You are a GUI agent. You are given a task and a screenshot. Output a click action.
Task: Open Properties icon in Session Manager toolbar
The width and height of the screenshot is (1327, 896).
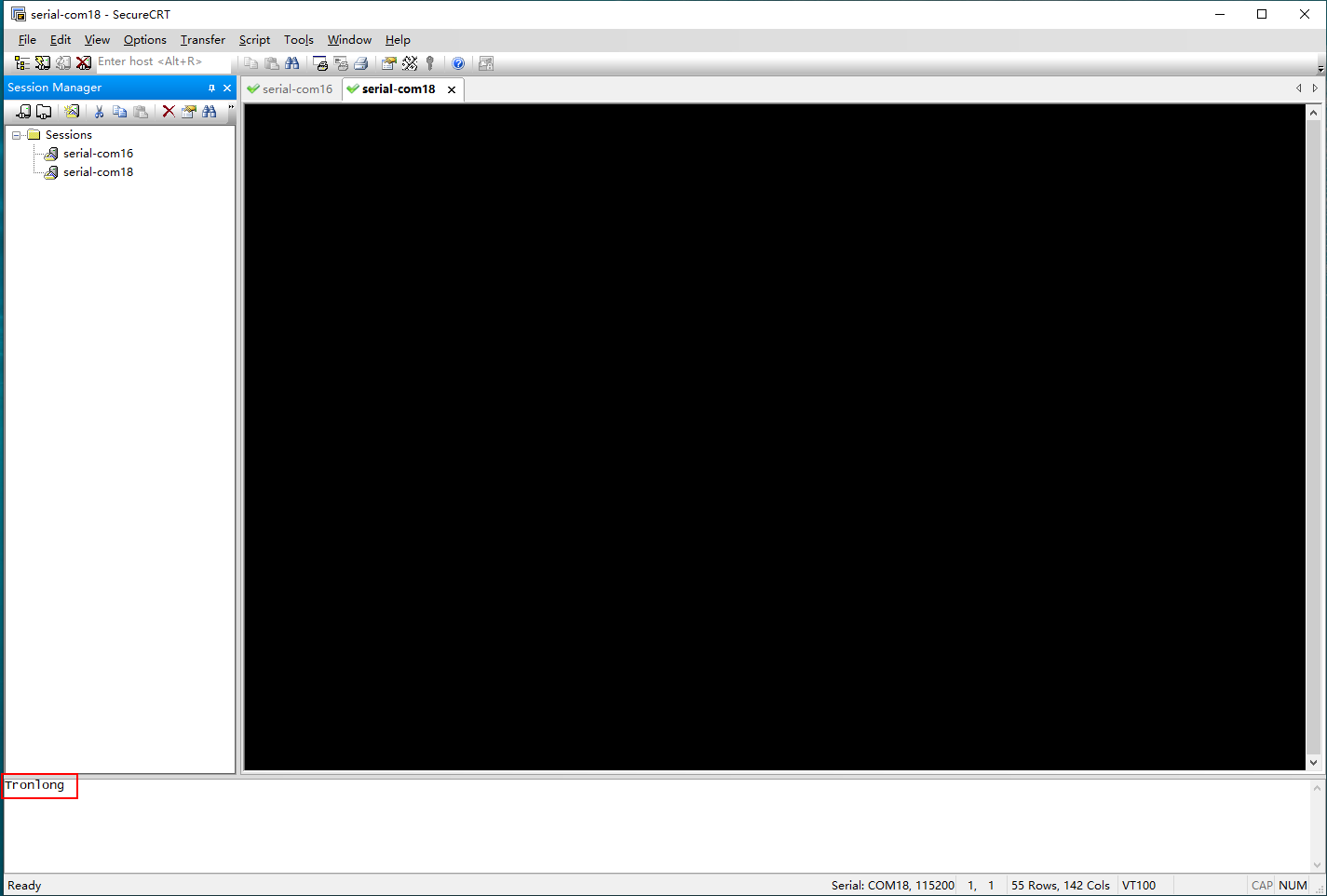[189, 112]
